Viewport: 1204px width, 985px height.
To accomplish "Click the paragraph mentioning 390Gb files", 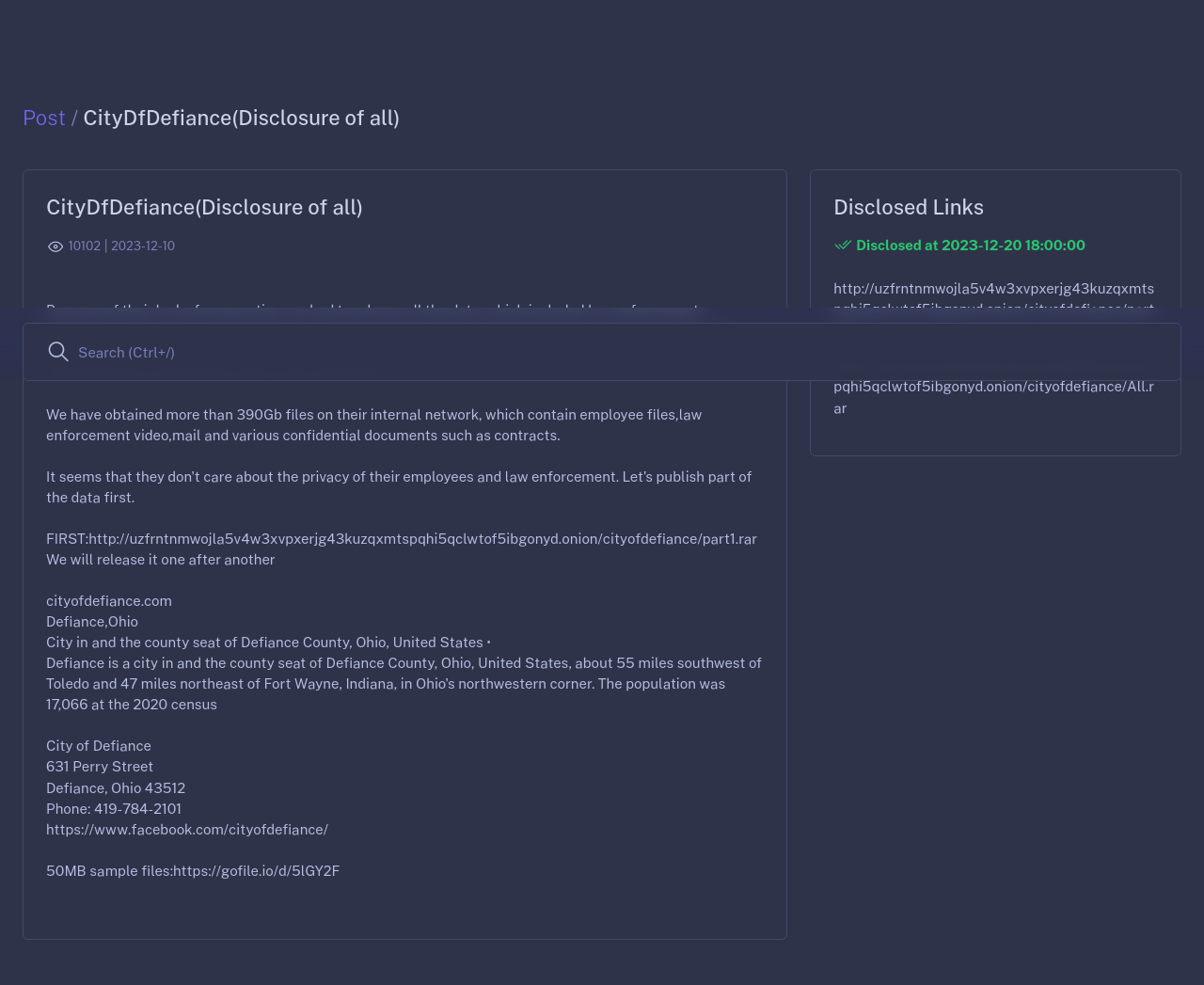I will click(373, 425).
